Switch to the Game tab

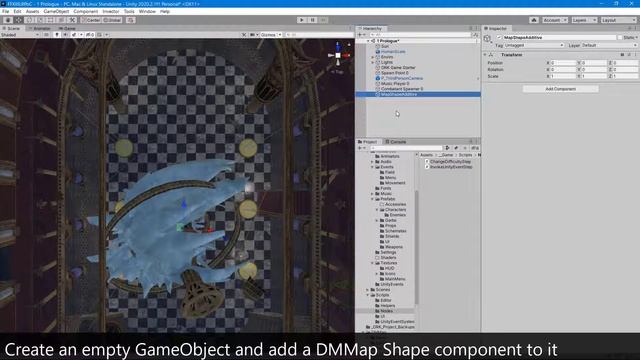[67, 29]
